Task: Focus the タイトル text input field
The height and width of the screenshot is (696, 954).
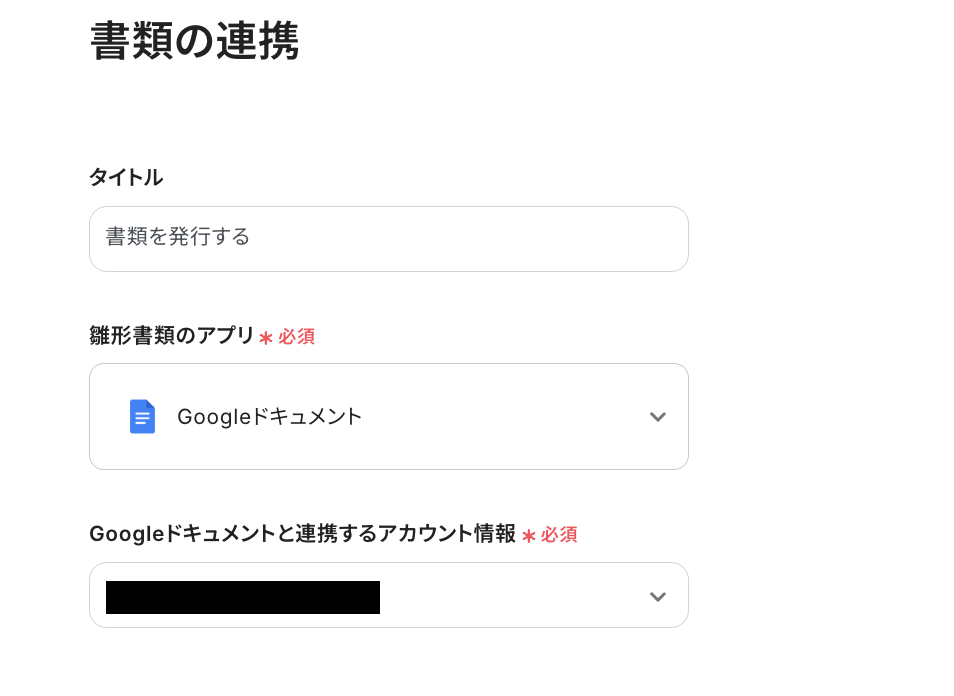Action: 388,239
